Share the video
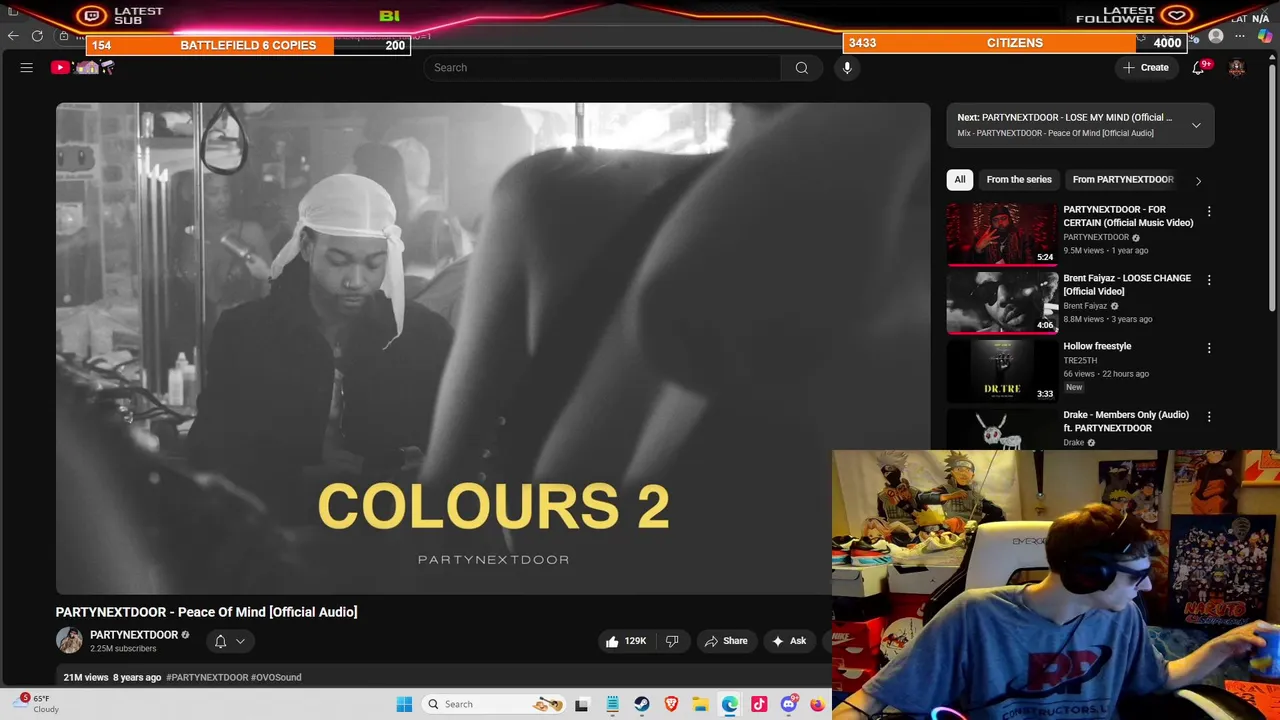This screenshot has height=720, width=1280. point(726,641)
